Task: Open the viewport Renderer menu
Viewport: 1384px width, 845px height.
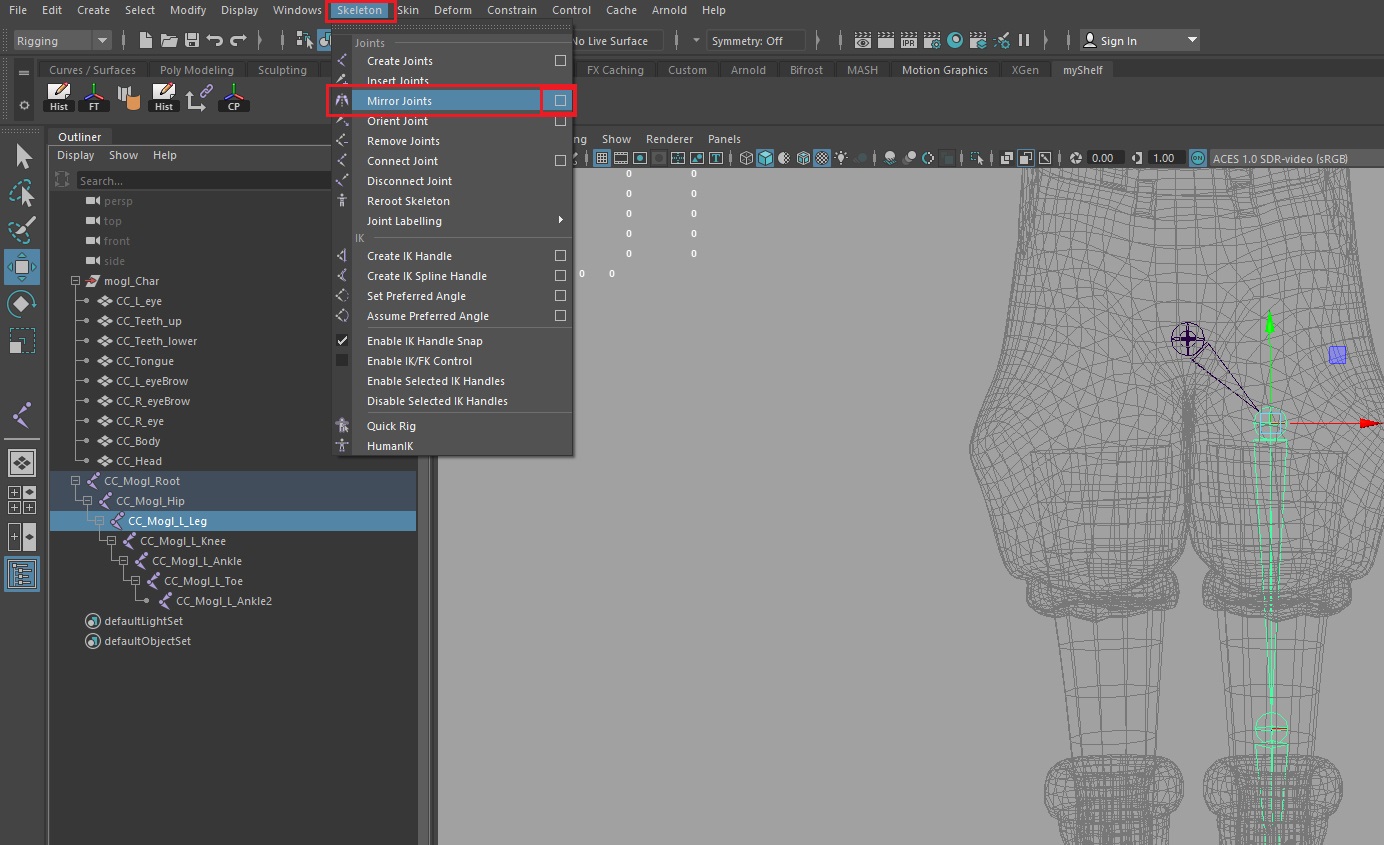Action: pos(669,139)
